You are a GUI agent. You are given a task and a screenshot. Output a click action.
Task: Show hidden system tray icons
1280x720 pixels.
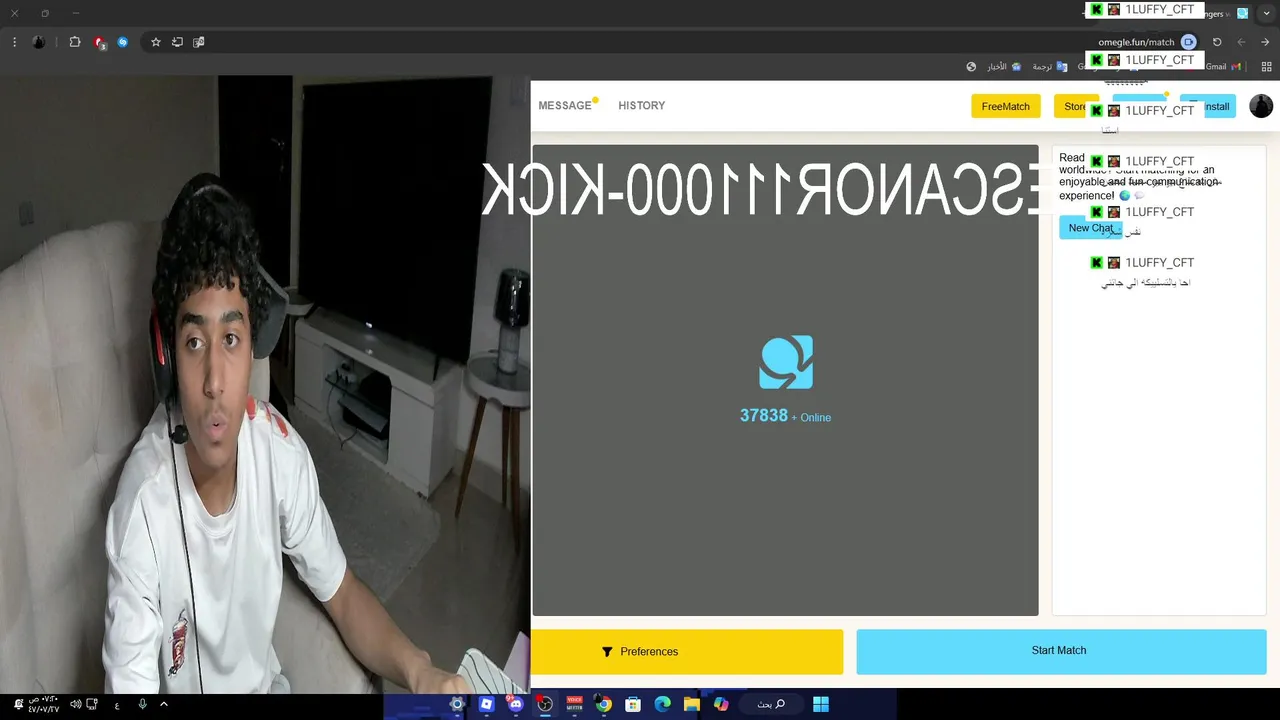click(x=164, y=705)
